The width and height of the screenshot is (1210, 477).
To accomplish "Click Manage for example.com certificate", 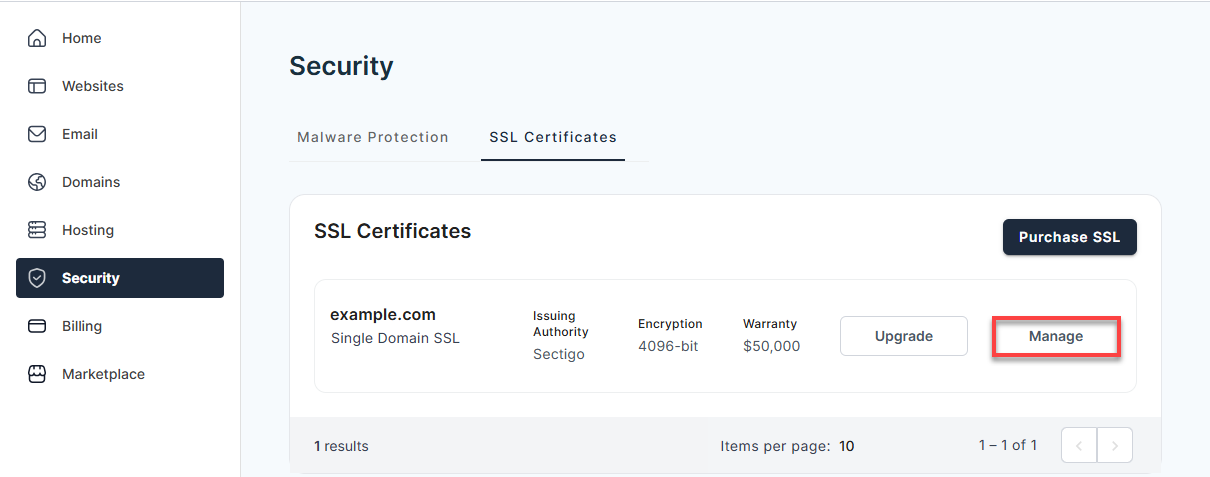I will [1056, 336].
